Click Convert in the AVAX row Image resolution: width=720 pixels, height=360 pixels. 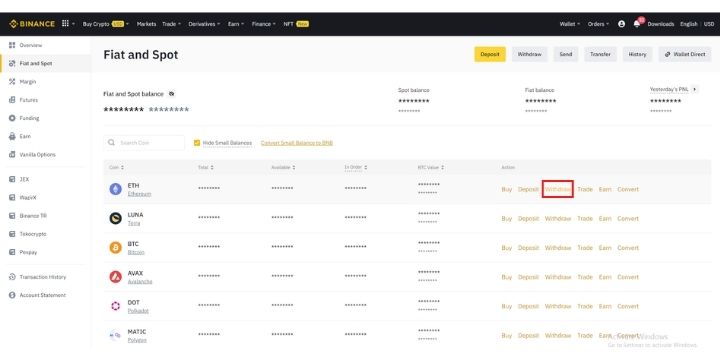click(x=628, y=277)
